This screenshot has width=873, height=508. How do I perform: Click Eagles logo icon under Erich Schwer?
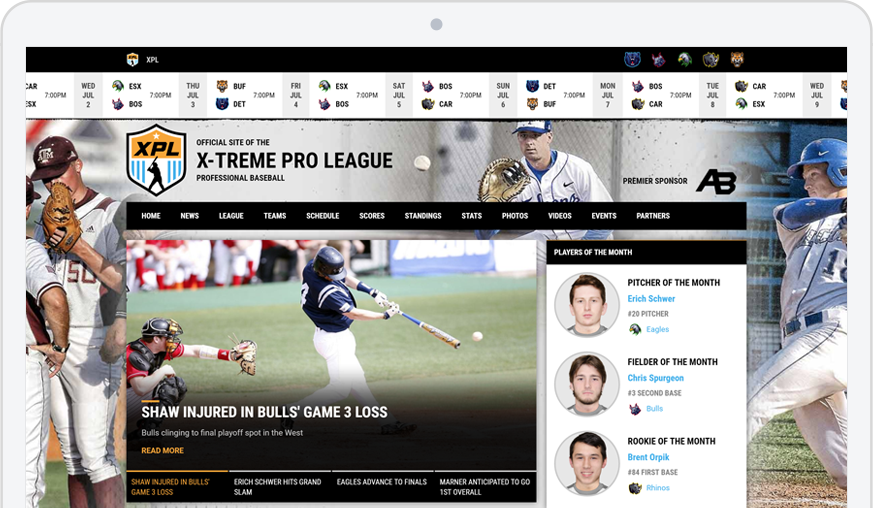pyautogui.click(x=635, y=329)
